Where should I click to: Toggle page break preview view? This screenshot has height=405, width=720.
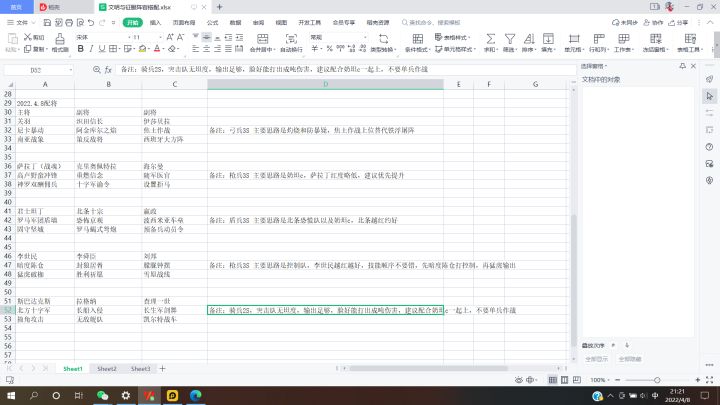point(576,380)
